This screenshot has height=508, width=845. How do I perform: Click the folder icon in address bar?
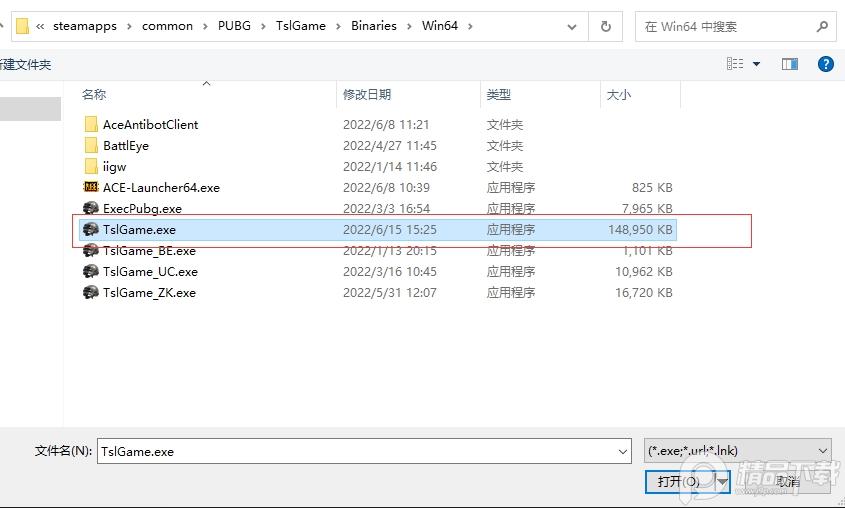tap(23, 26)
